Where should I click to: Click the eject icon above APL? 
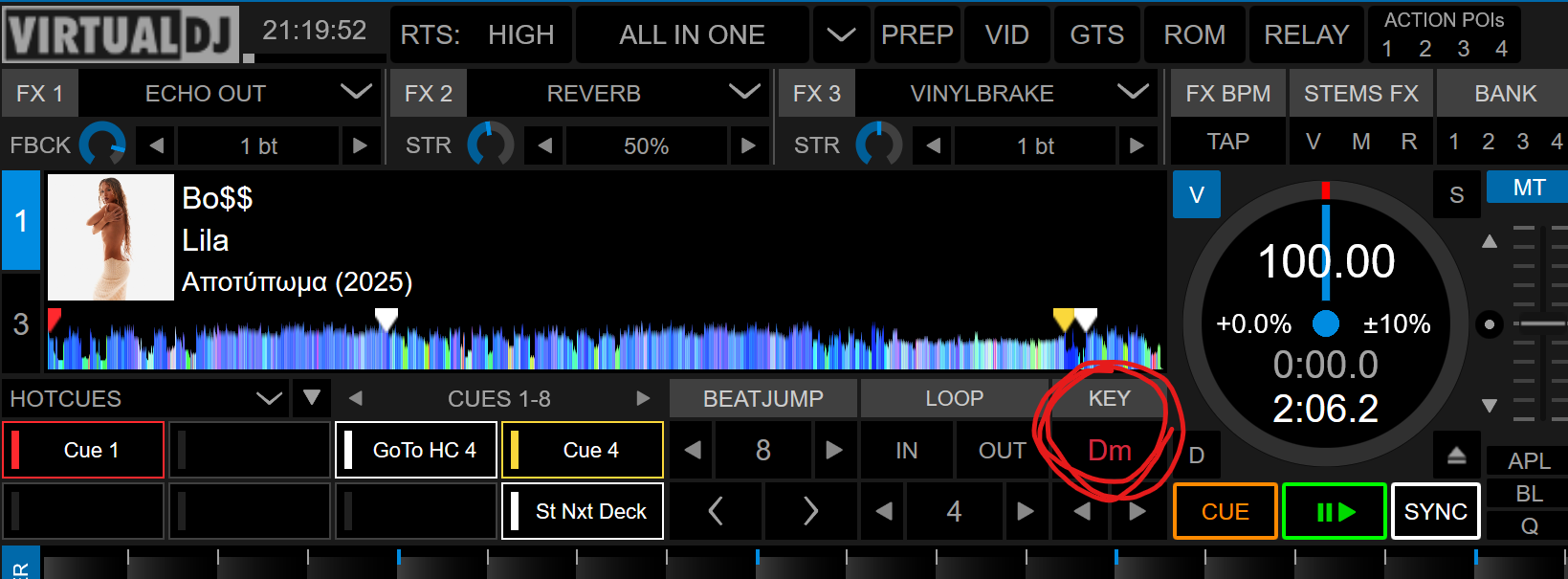(x=1456, y=456)
